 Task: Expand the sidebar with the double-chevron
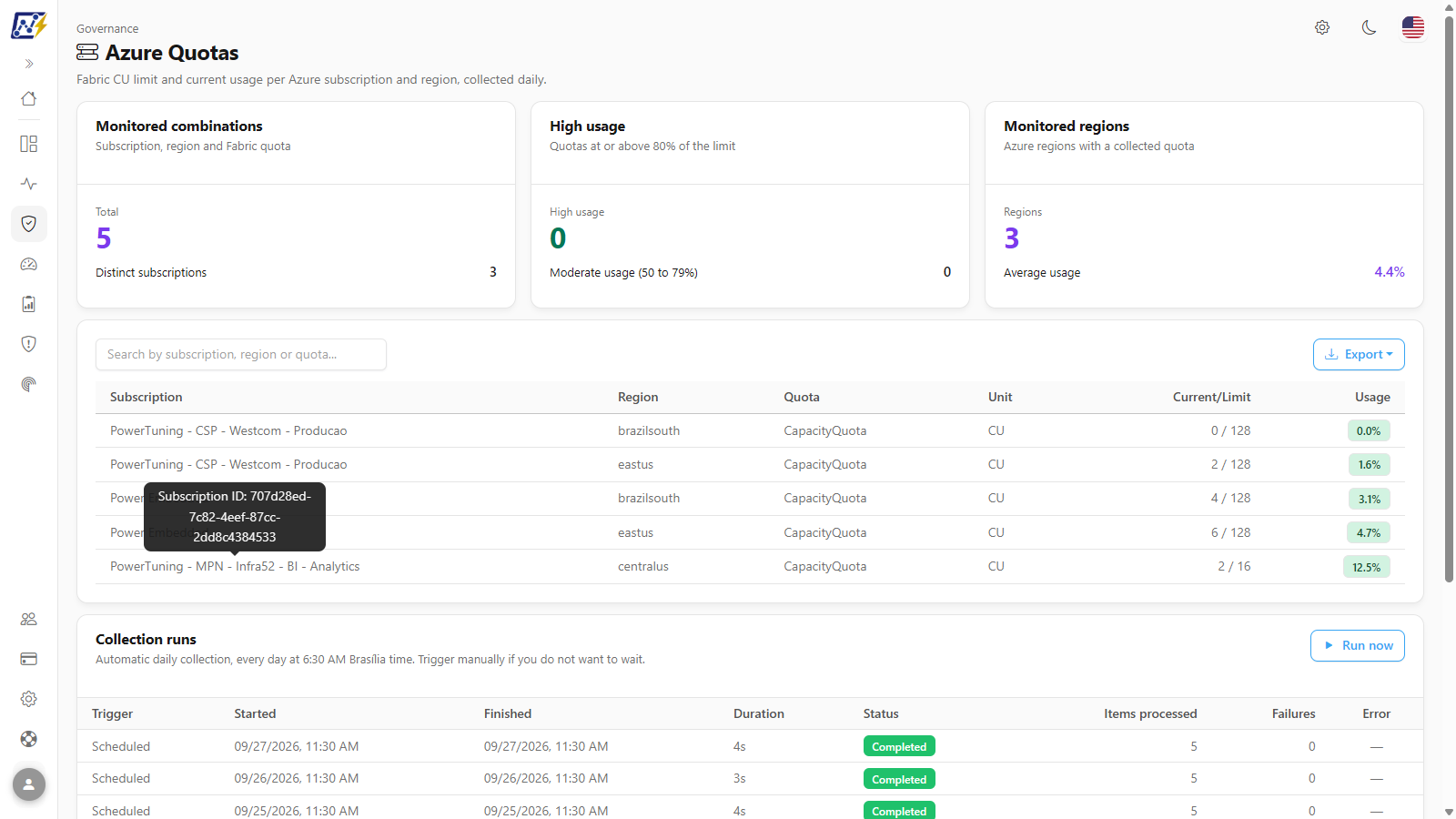click(x=29, y=64)
